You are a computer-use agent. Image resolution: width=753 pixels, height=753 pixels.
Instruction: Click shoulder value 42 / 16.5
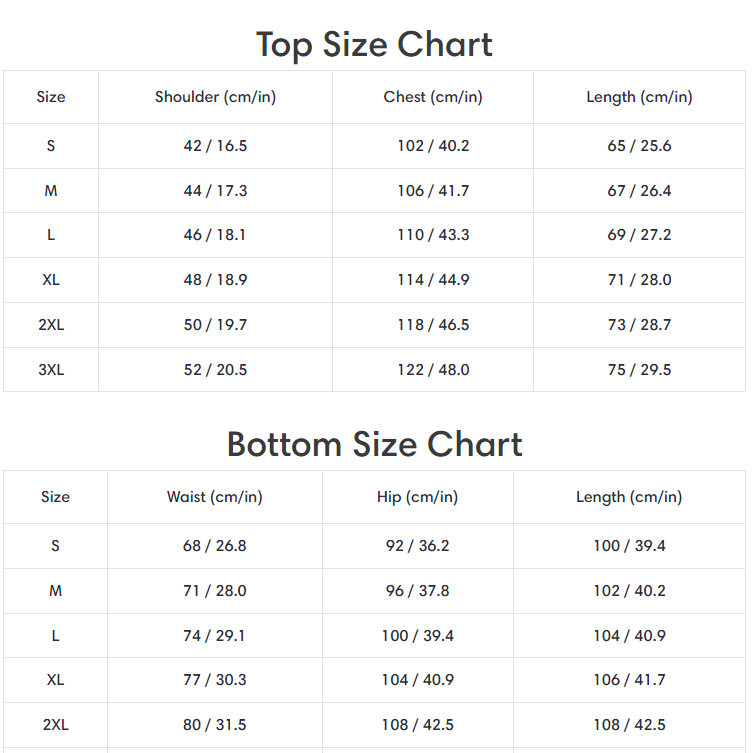[215, 146]
